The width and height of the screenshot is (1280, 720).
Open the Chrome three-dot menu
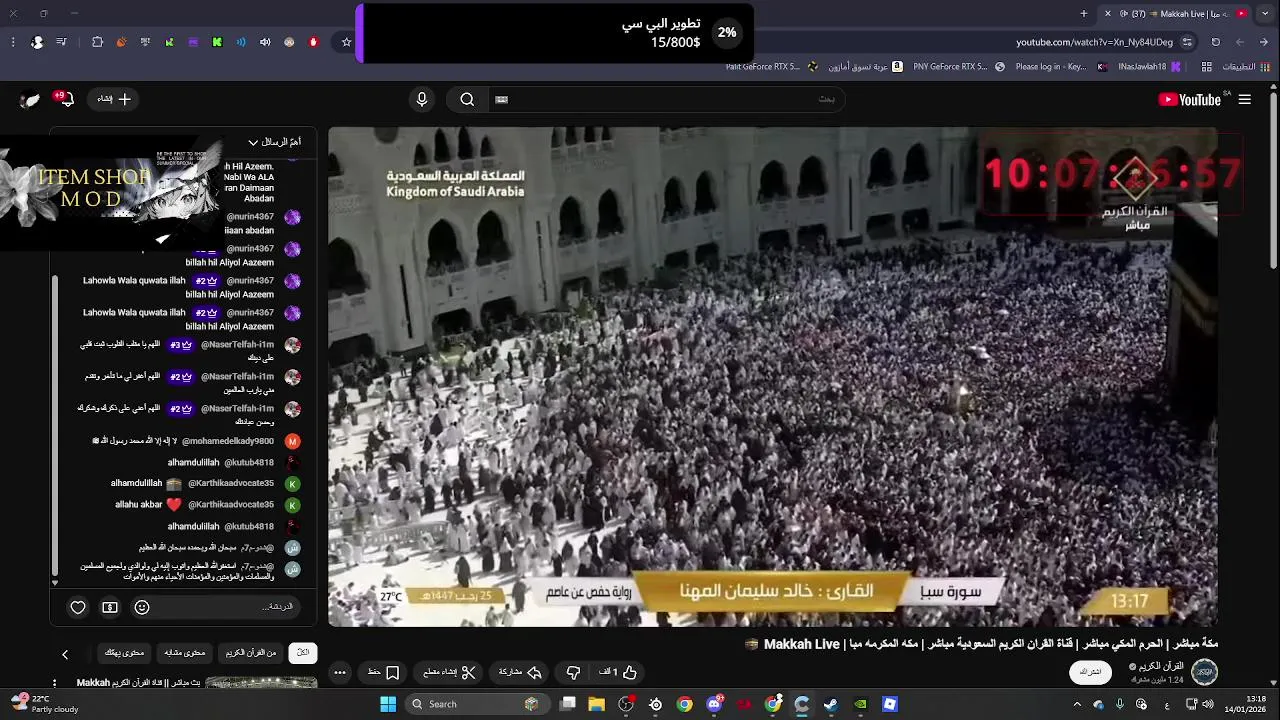point(13,42)
